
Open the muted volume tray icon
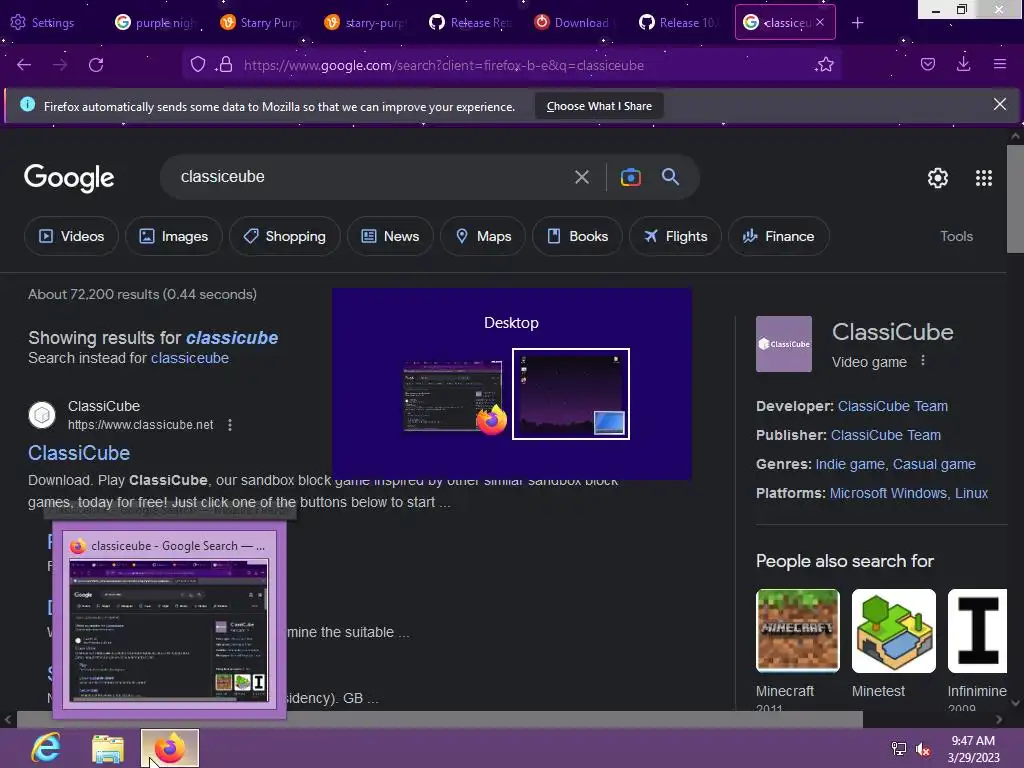(923, 750)
